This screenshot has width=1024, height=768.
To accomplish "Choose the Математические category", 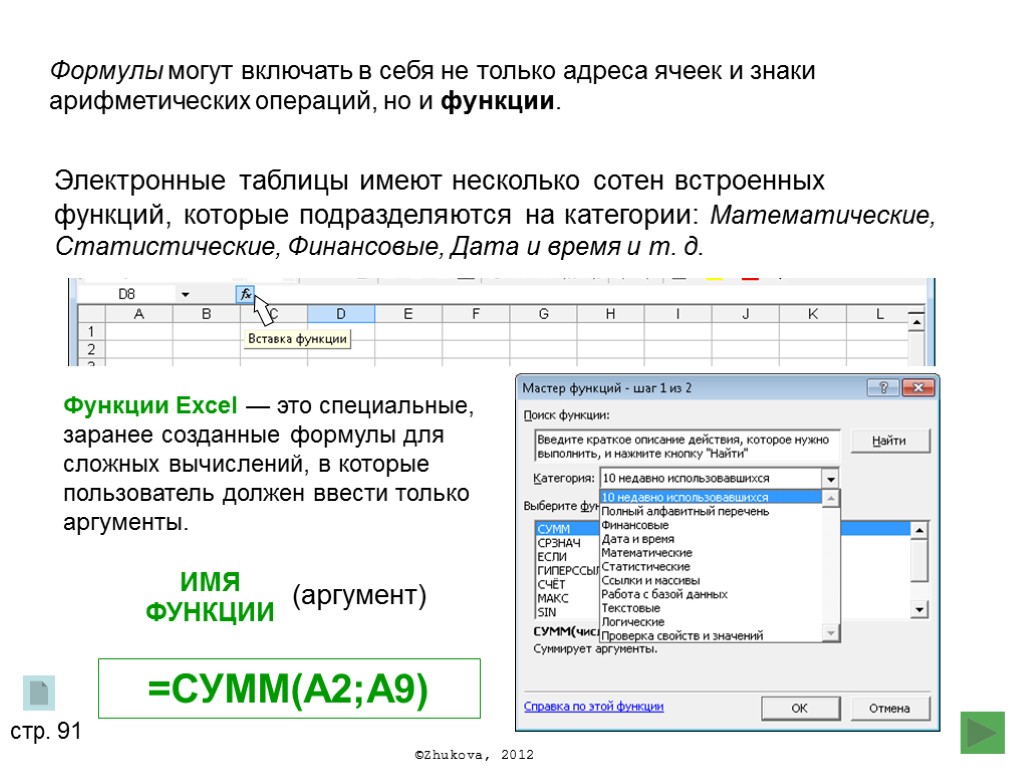I will tap(711, 552).
